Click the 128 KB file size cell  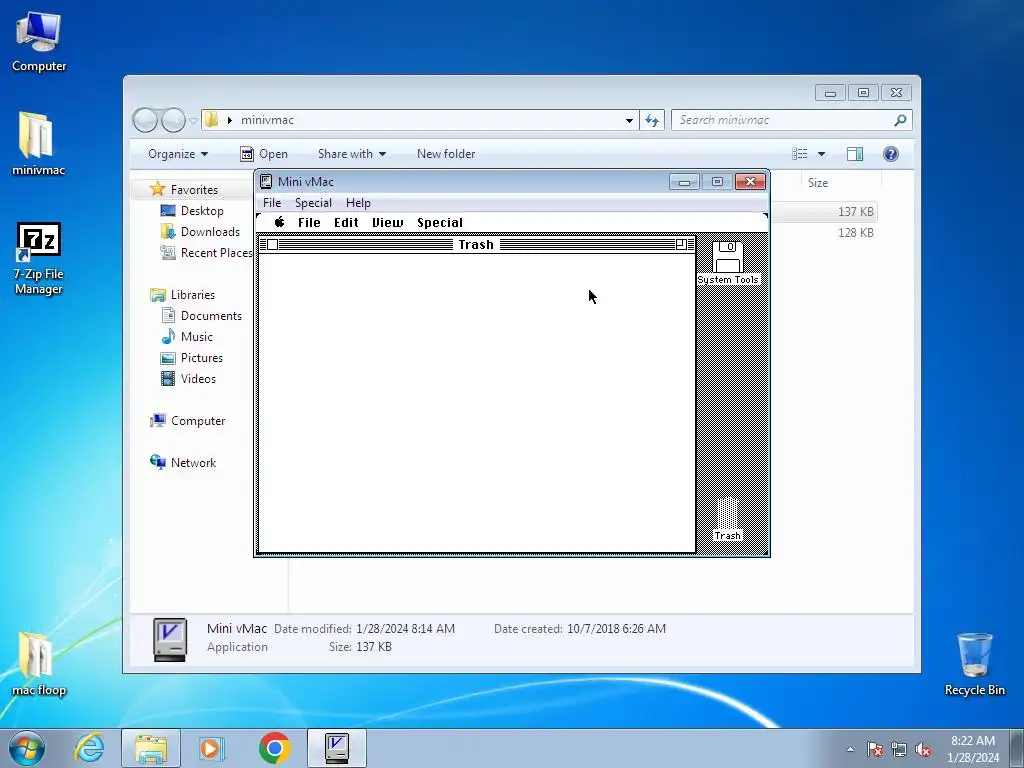(856, 233)
